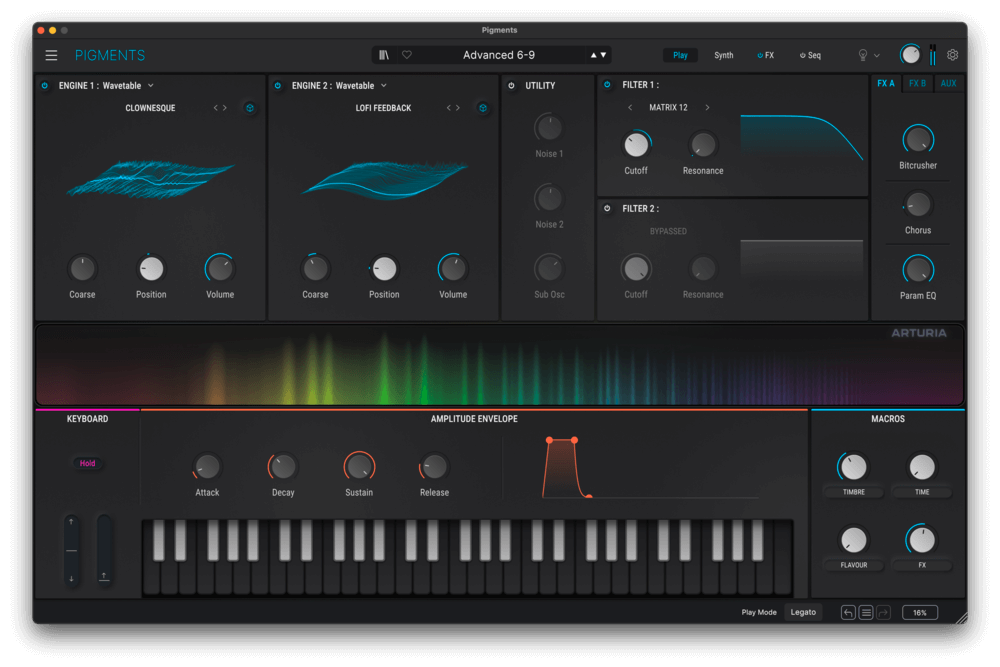Open the Legato play mode dropdown
Image resolution: width=1000 pixels, height=667 pixels.
(803, 612)
